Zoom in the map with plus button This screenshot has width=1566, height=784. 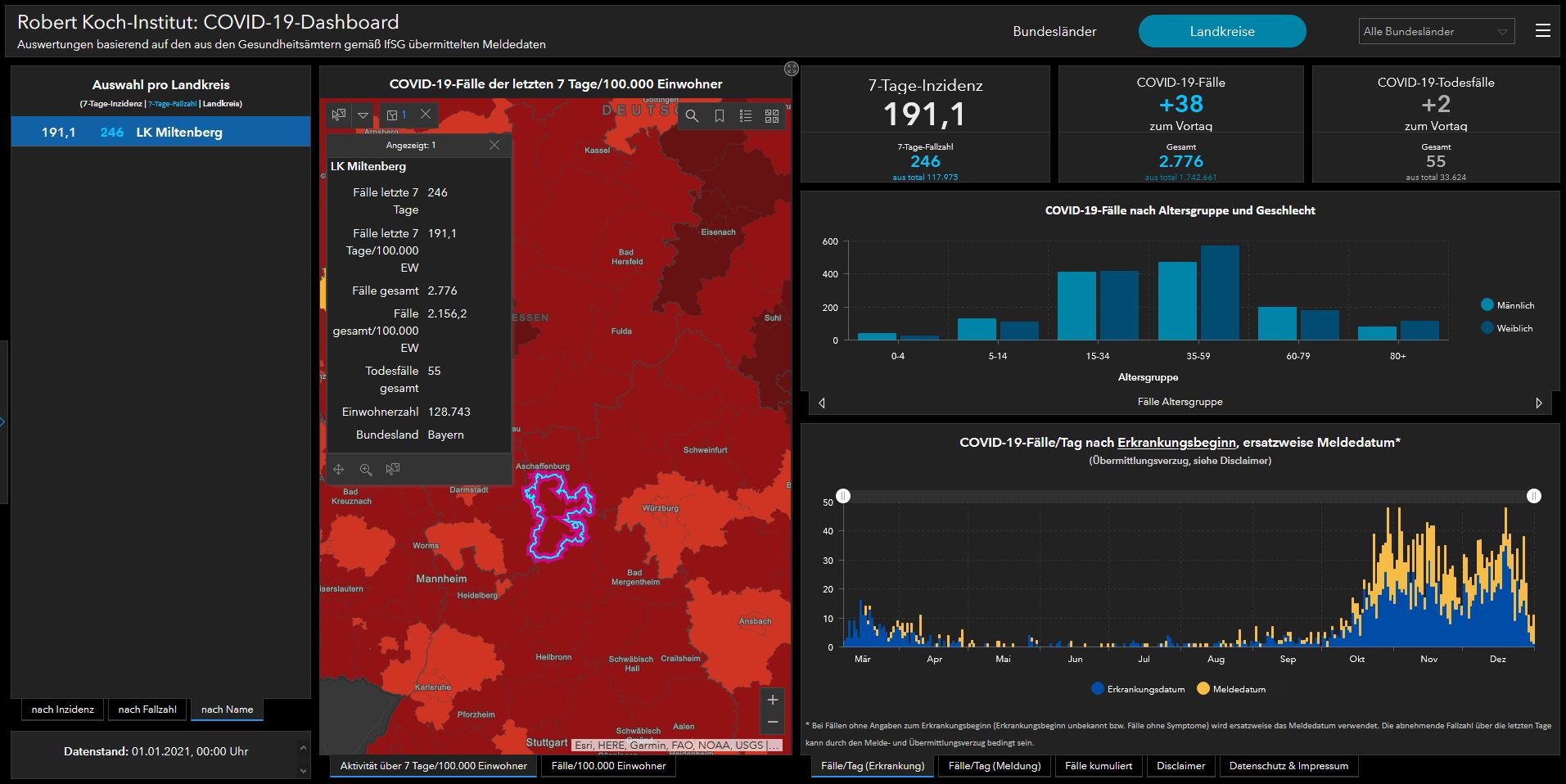(772, 700)
